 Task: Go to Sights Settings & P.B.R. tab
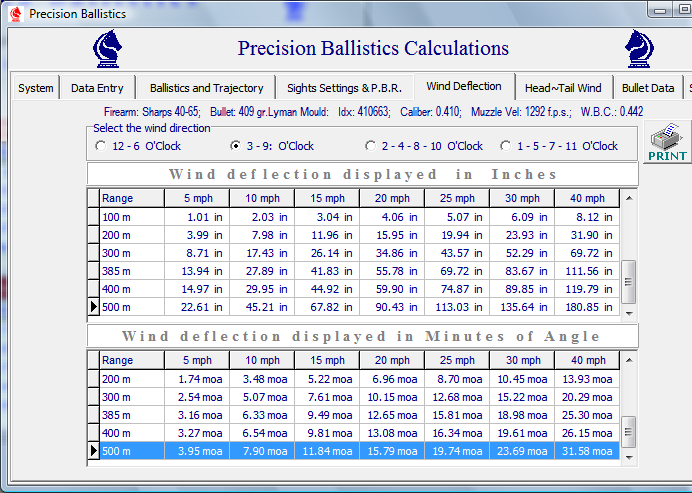click(x=343, y=88)
